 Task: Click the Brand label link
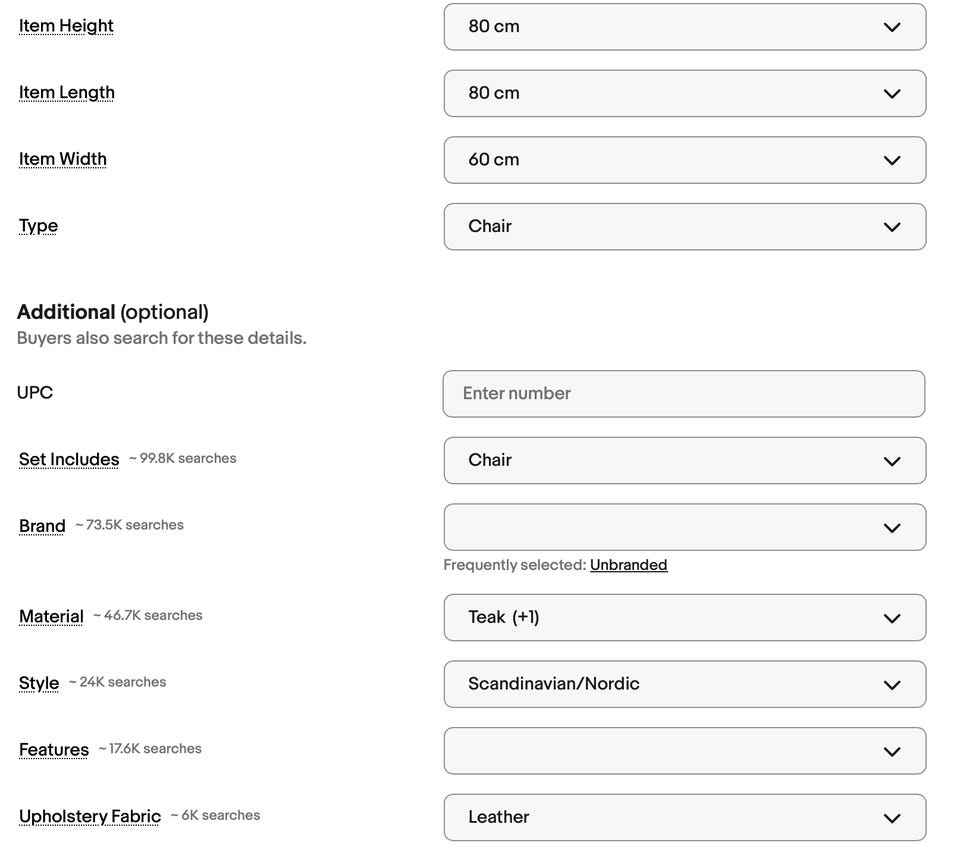click(x=42, y=526)
